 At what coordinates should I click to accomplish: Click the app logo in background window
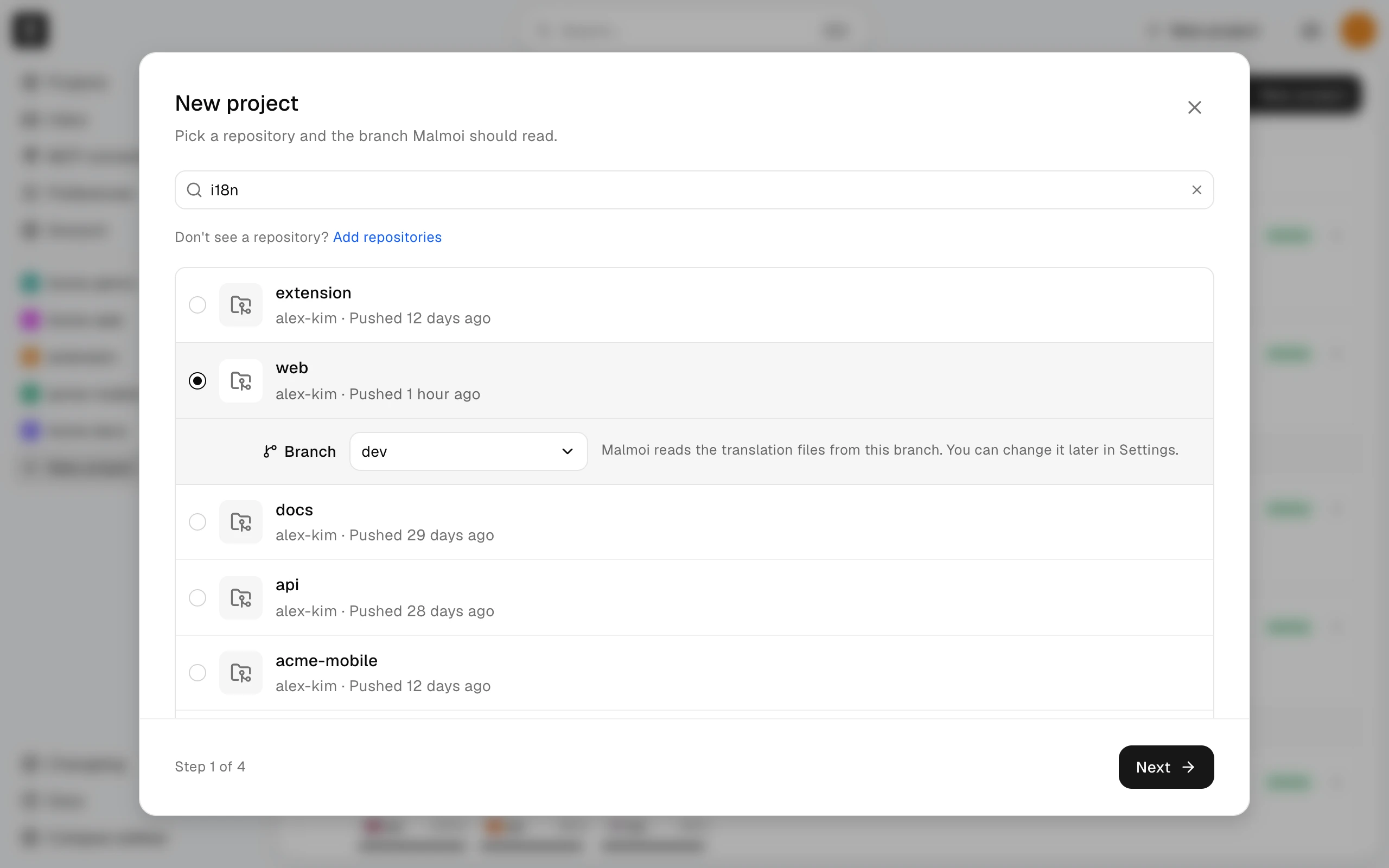click(x=30, y=30)
